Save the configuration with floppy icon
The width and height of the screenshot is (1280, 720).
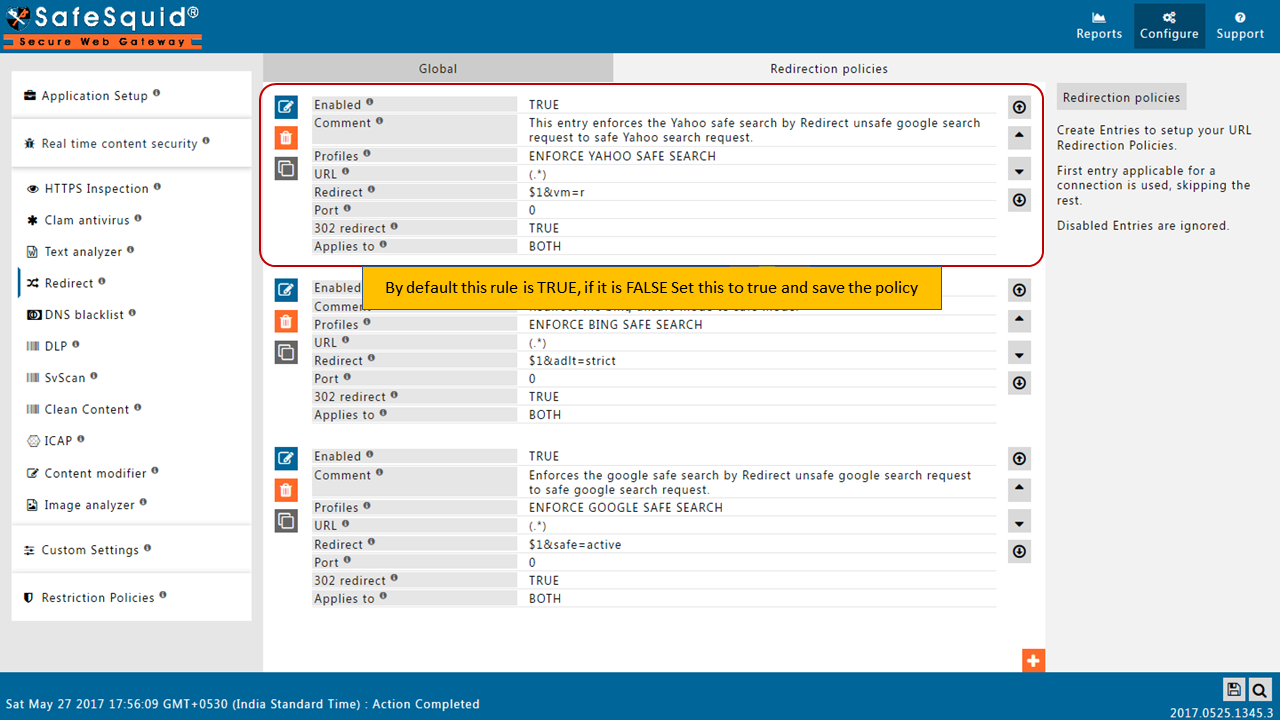pyautogui.click(x=1234, y=689)
